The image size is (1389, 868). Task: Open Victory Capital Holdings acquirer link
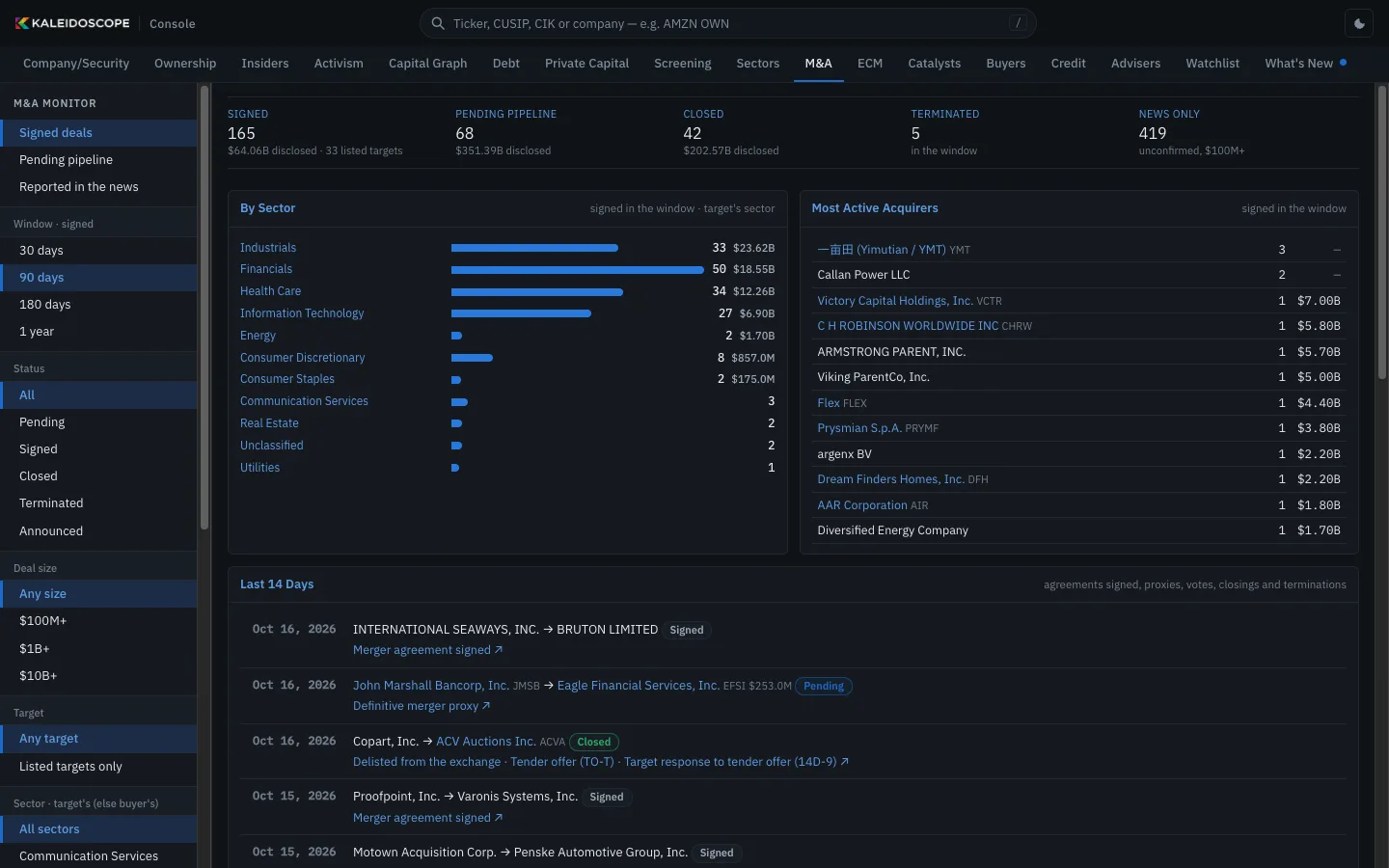pos(895,301)
